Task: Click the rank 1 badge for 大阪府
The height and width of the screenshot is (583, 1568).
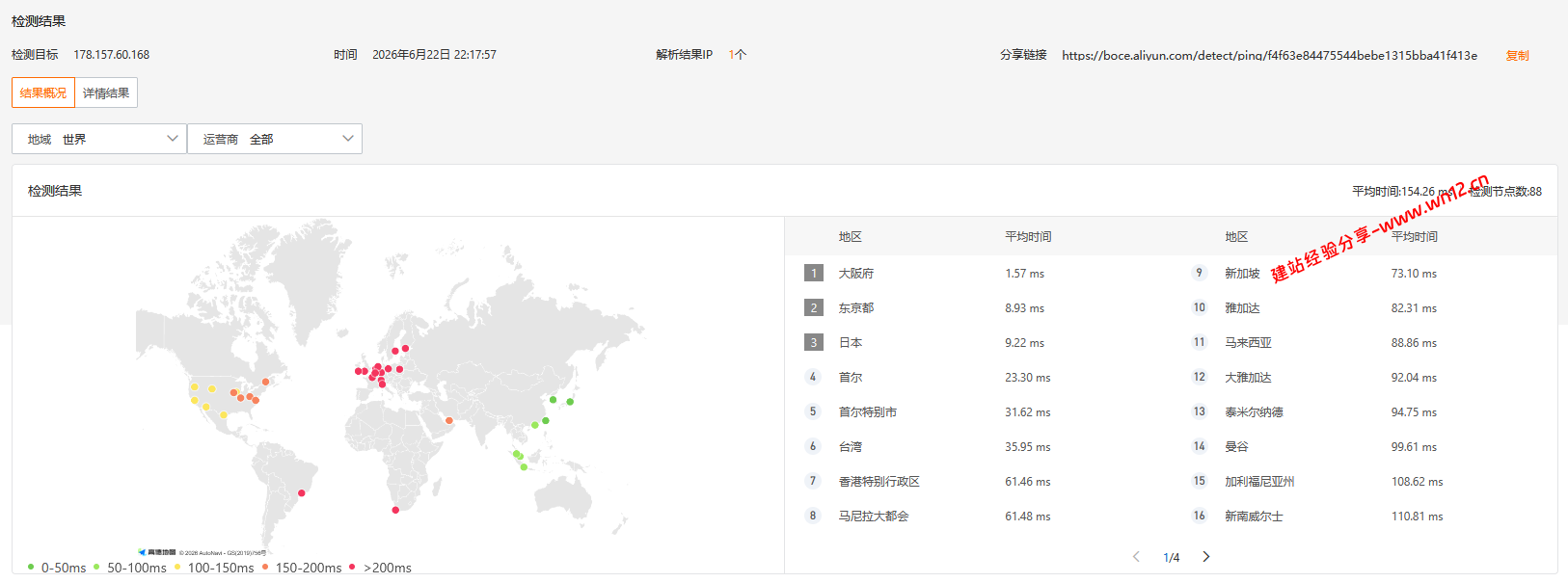Action: click(x=814, y=273)
